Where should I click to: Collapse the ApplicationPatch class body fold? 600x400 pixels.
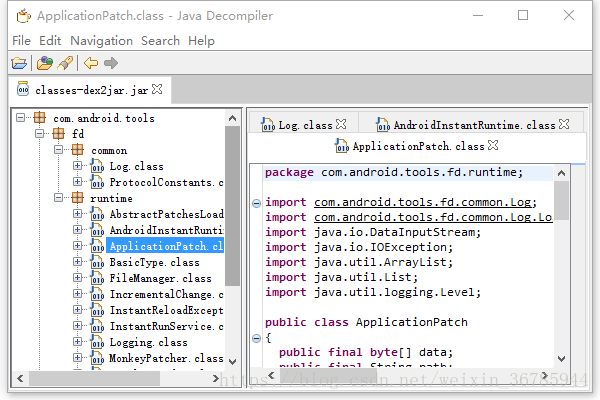point(256,338)
